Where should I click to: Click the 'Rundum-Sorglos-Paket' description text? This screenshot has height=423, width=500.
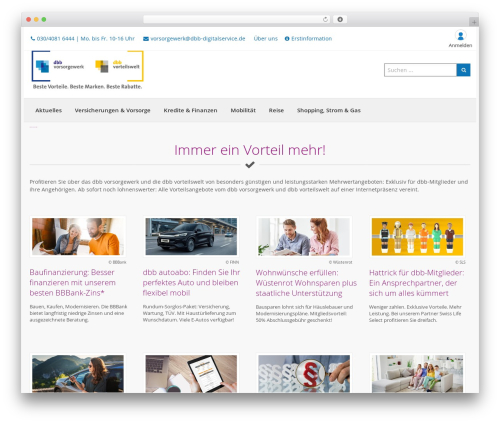189,313
